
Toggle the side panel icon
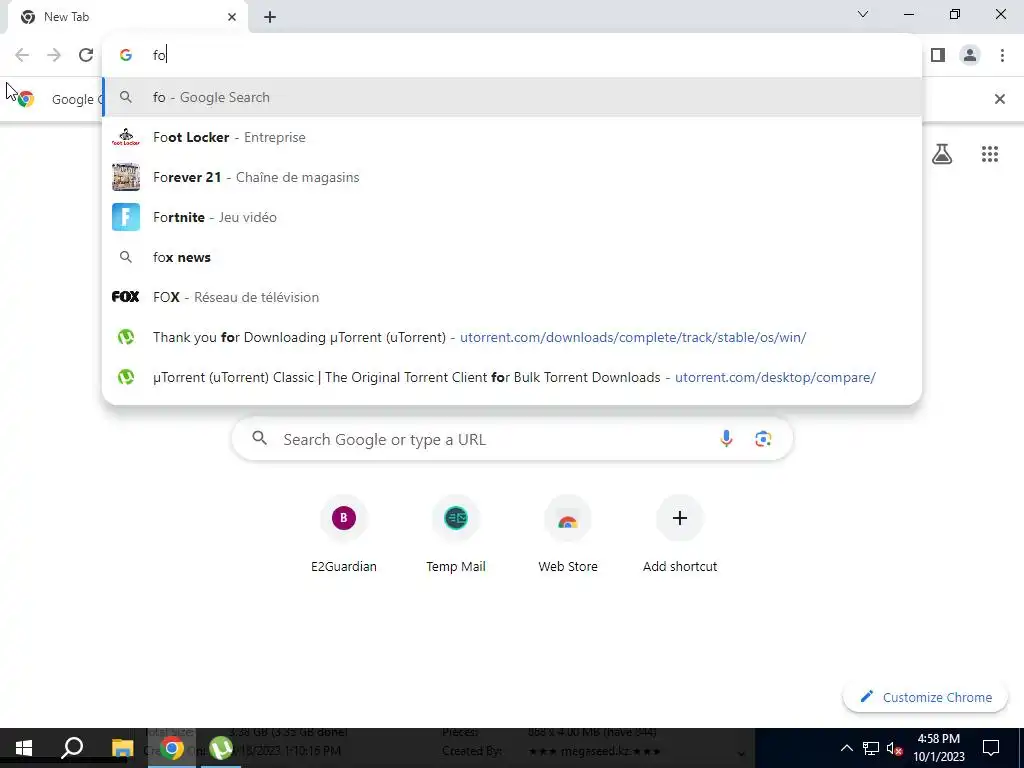pos(938,56)
